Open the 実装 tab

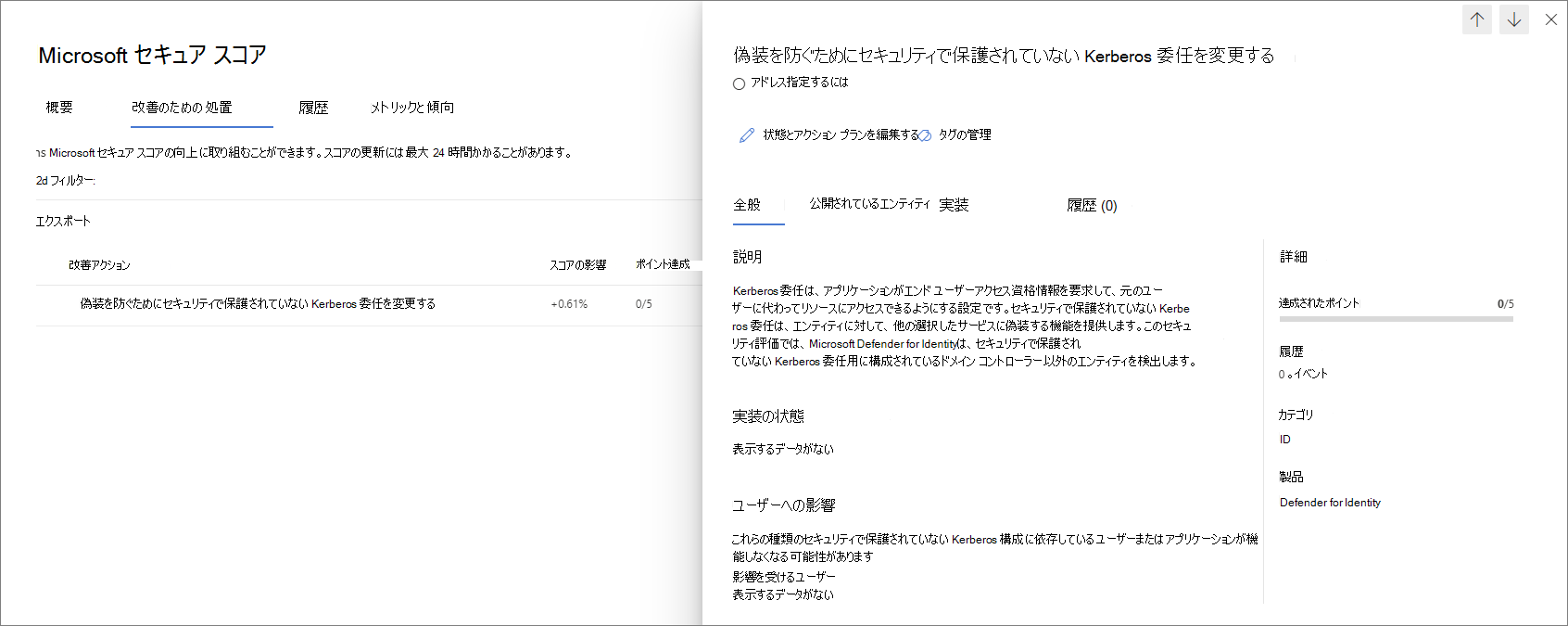(x=954, y=205)
